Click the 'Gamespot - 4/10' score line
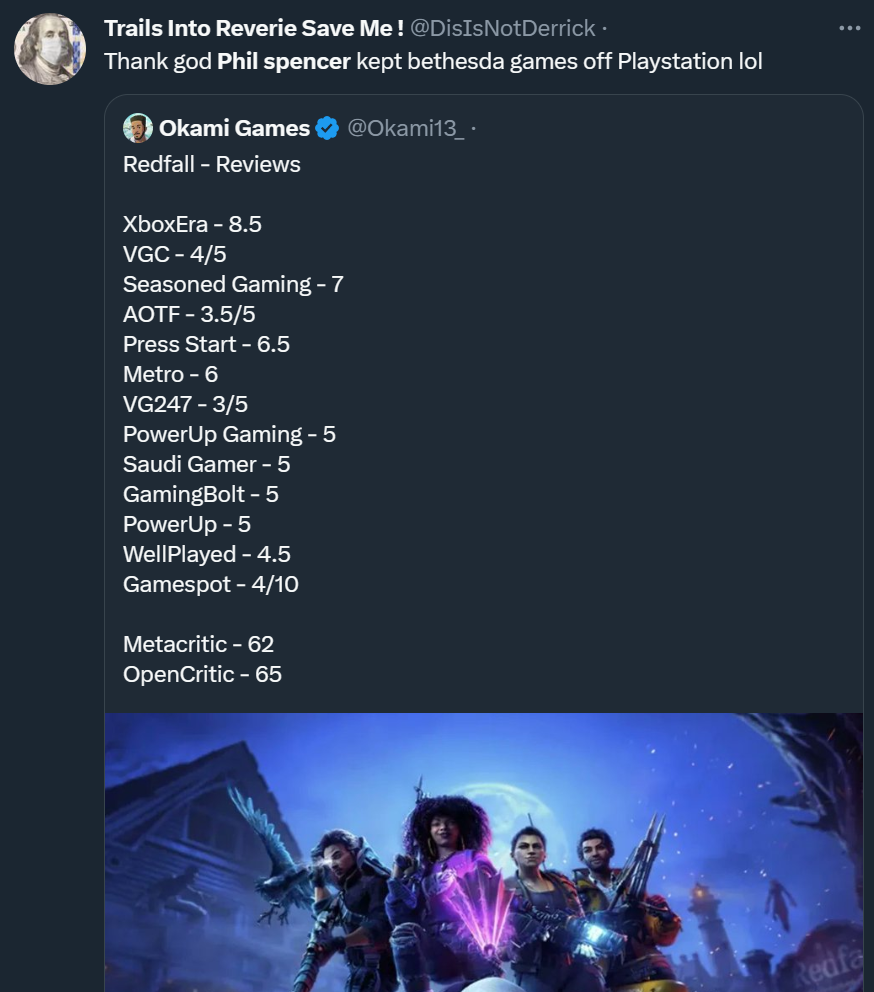874x992 pixels. pos(211,584)
